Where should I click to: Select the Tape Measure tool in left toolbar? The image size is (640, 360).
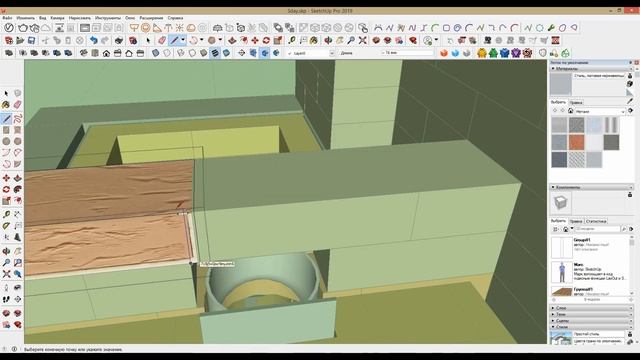[6, 214]
